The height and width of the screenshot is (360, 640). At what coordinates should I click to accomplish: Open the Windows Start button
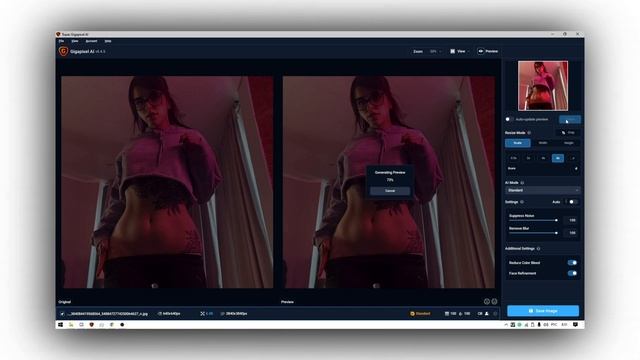coord(60,325)
